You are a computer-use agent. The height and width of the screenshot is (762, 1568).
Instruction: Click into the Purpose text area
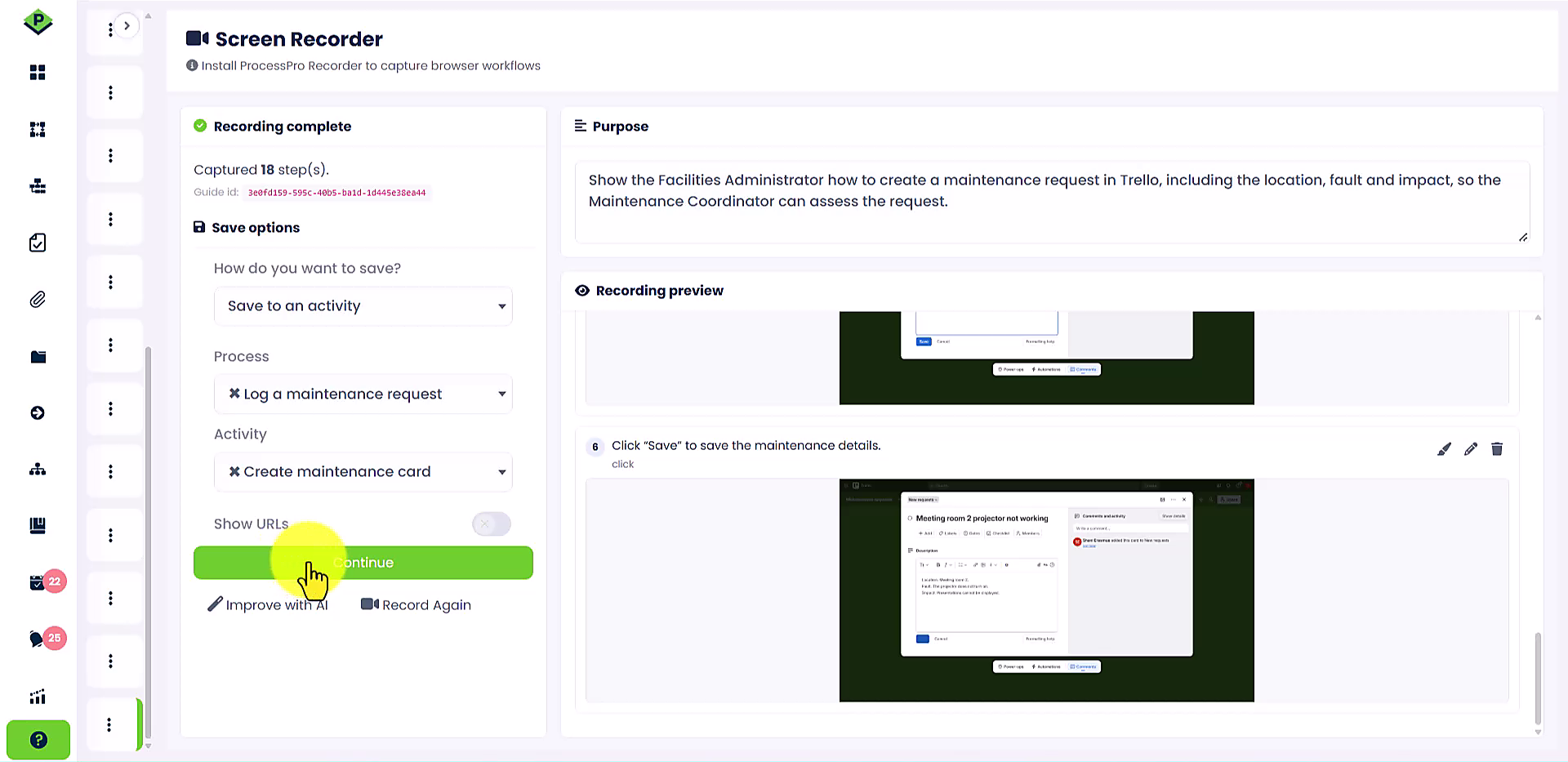pos(1052,202)
